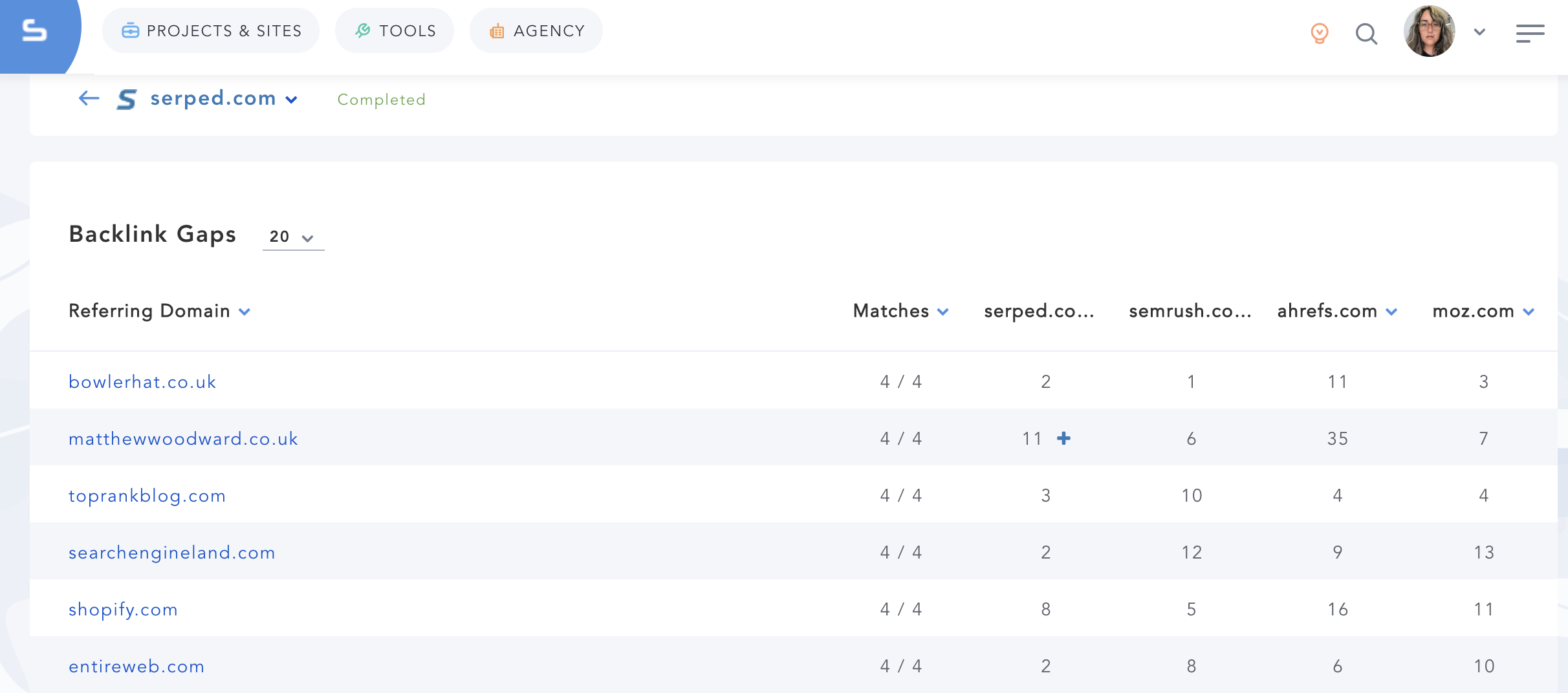Select ahrefs value 16 in shopify row

click(x=1338, y=610)
